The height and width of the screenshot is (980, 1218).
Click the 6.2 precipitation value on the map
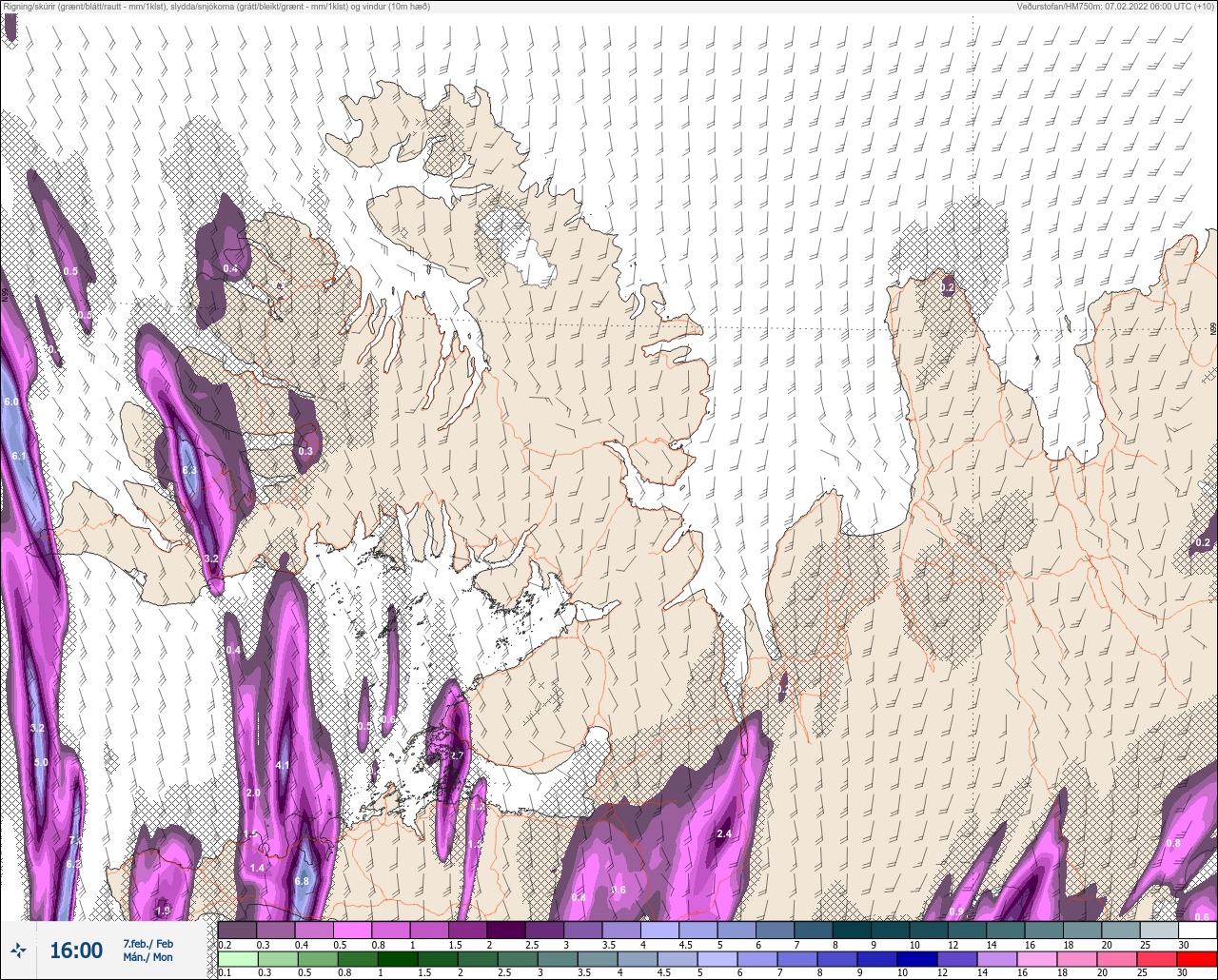tap(72, 864)
